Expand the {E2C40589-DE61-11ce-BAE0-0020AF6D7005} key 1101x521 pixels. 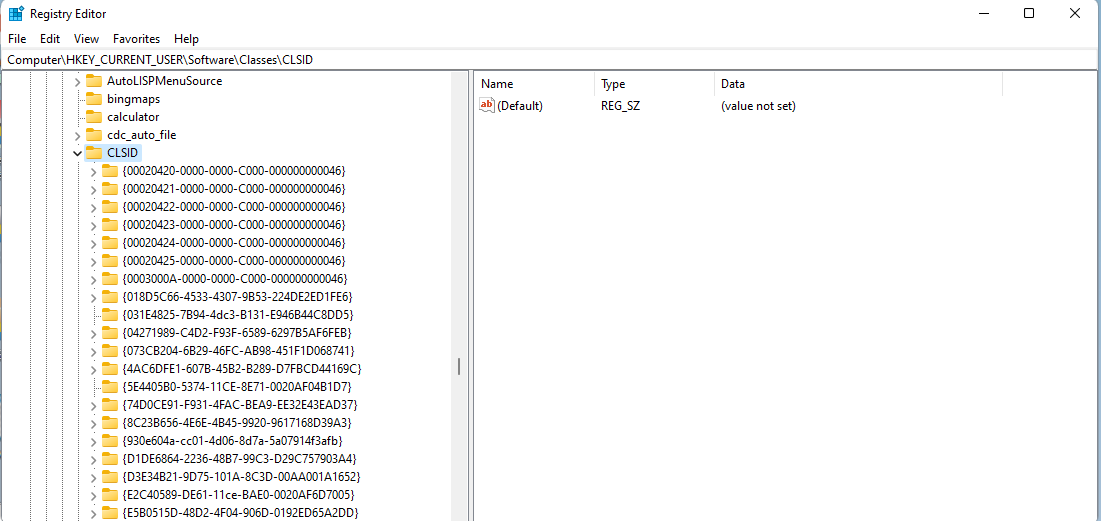pos(93,495)
